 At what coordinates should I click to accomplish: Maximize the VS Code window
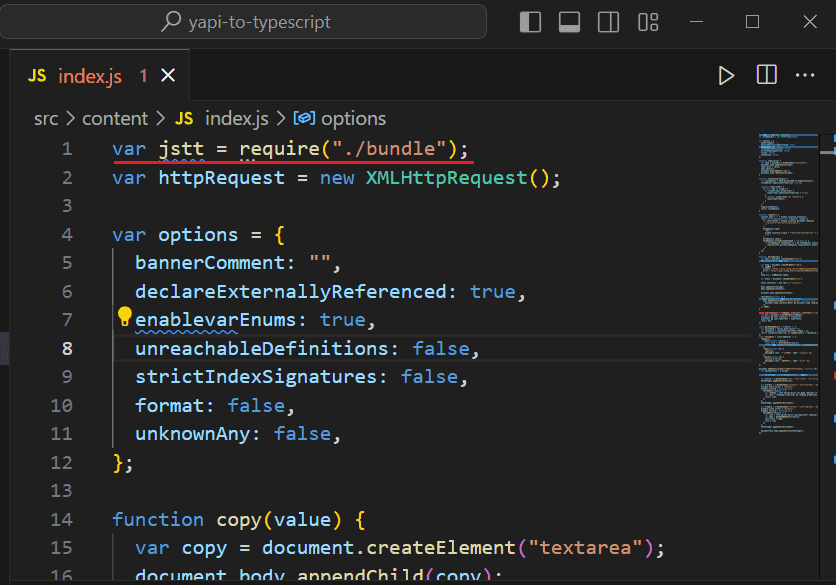click(753, 22)
